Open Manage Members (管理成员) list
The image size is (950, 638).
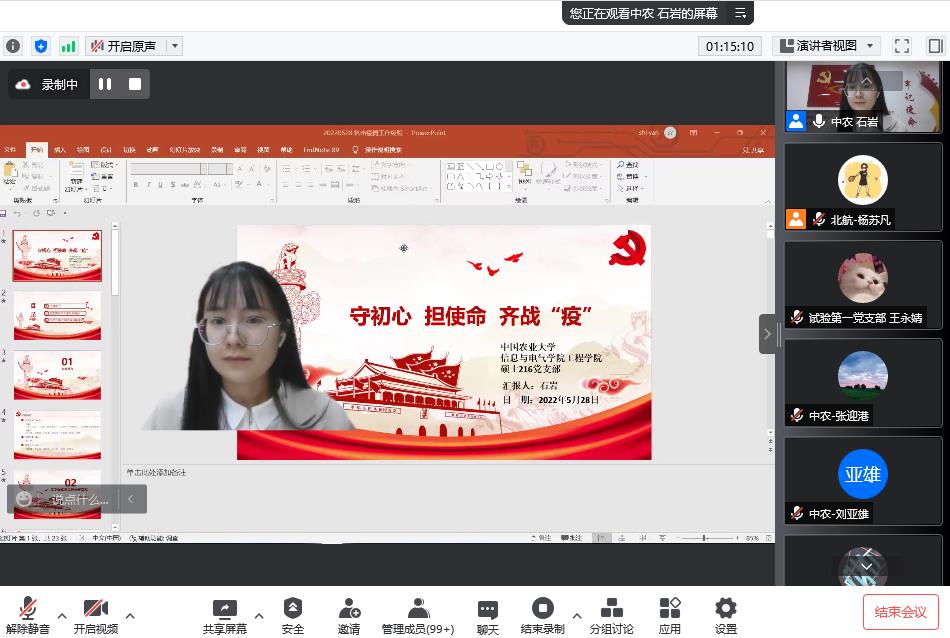tap(417, 609)
